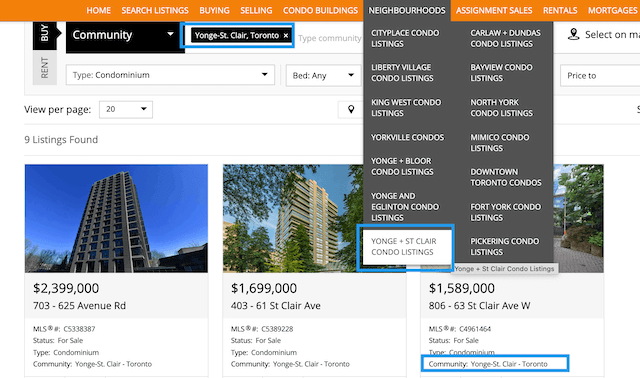Viewport: 640px width, 378px height.
Task: Select CityPlace Condo Listings
Action: 405,38
